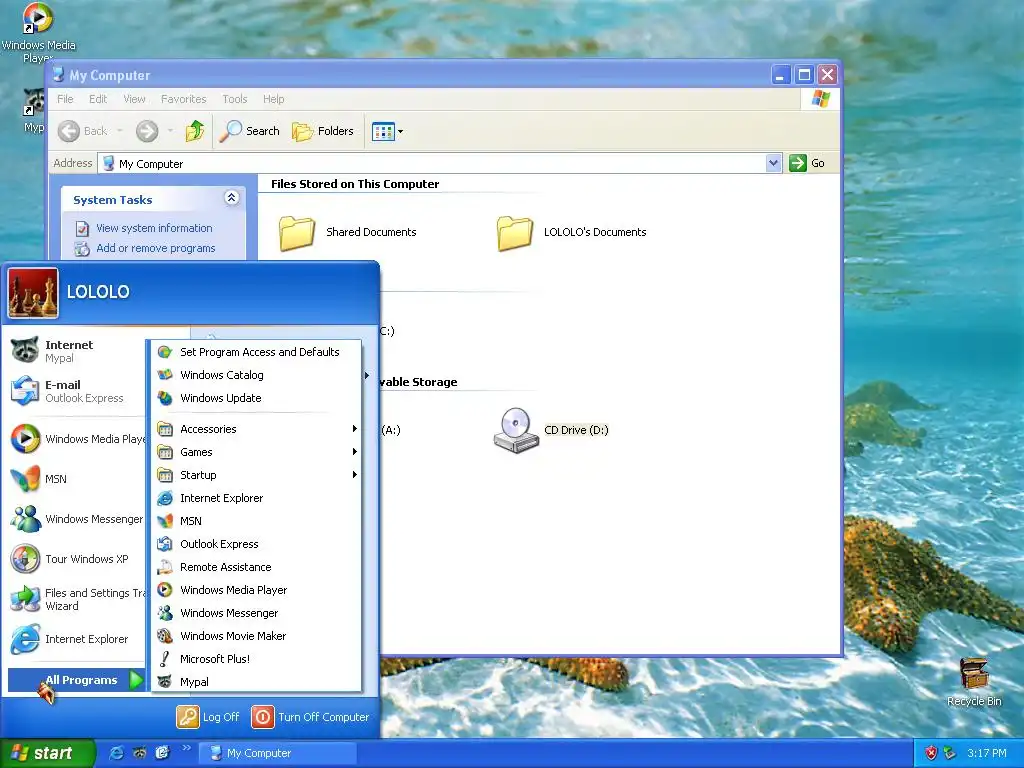This screenshot has width=1024, height=768.
Task: Click the tray icon next to the clock
Action: (950, 753)
